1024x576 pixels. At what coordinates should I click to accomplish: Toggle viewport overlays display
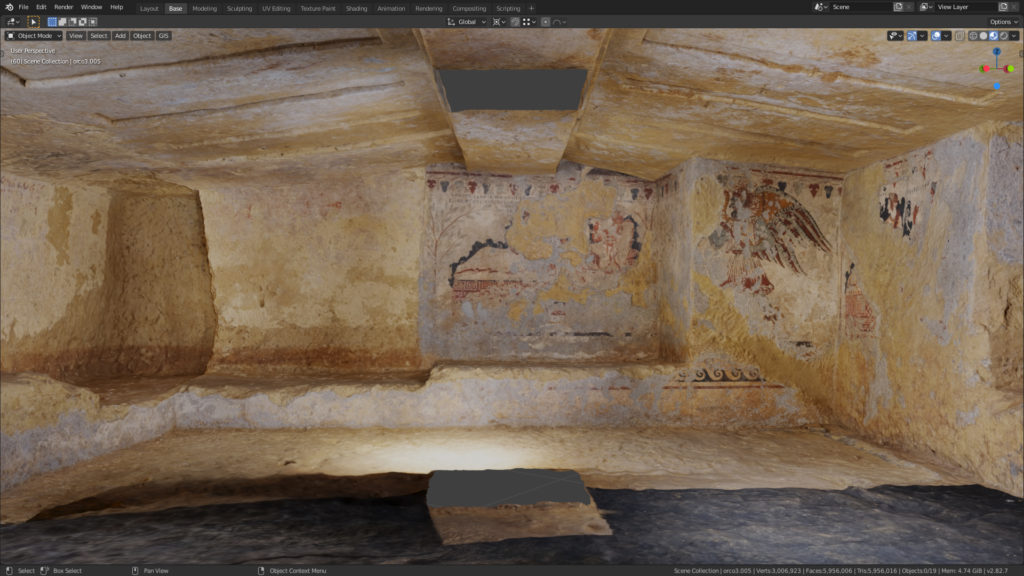[x=936, y=36]
